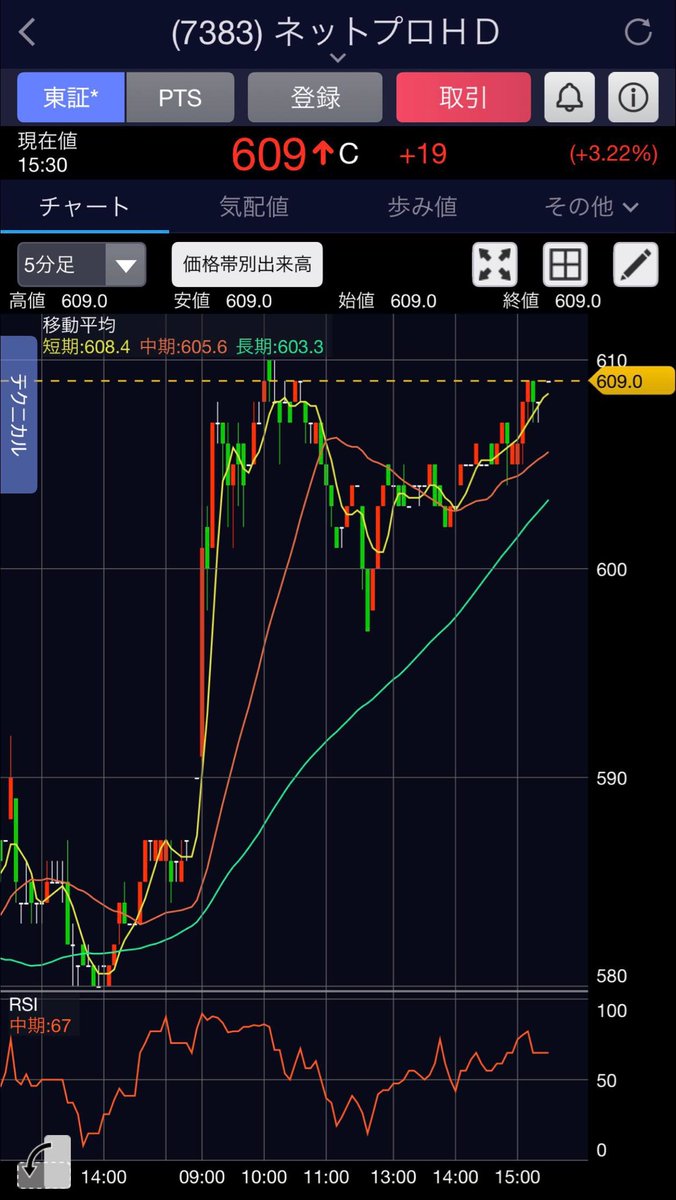Tap the (+3.22%) percent change
The width and height of the screenshot is (676, 1200).
point(613,154)
